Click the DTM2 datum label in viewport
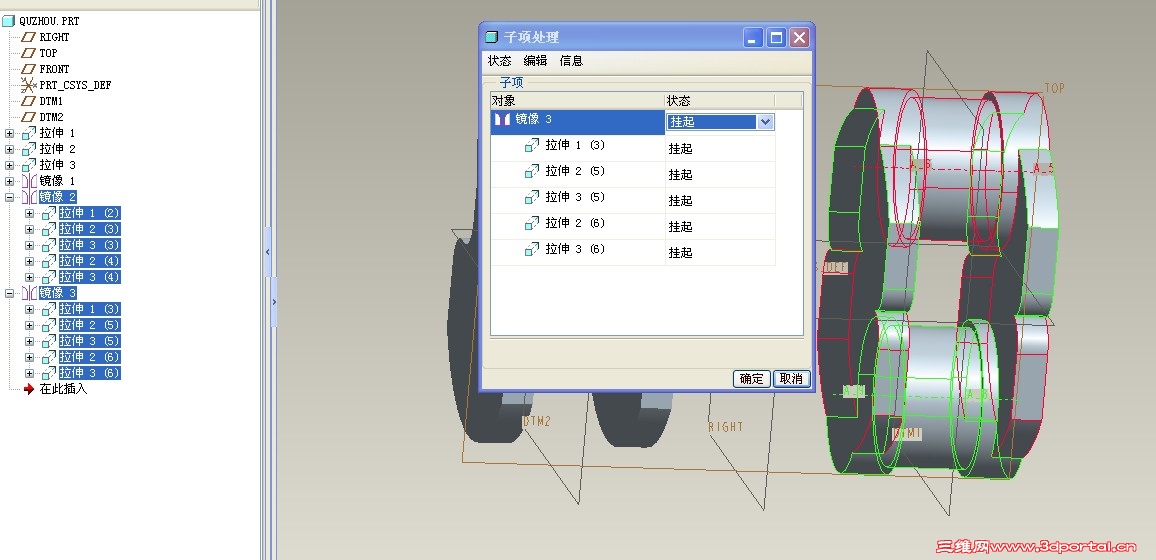 click(537, 421)
